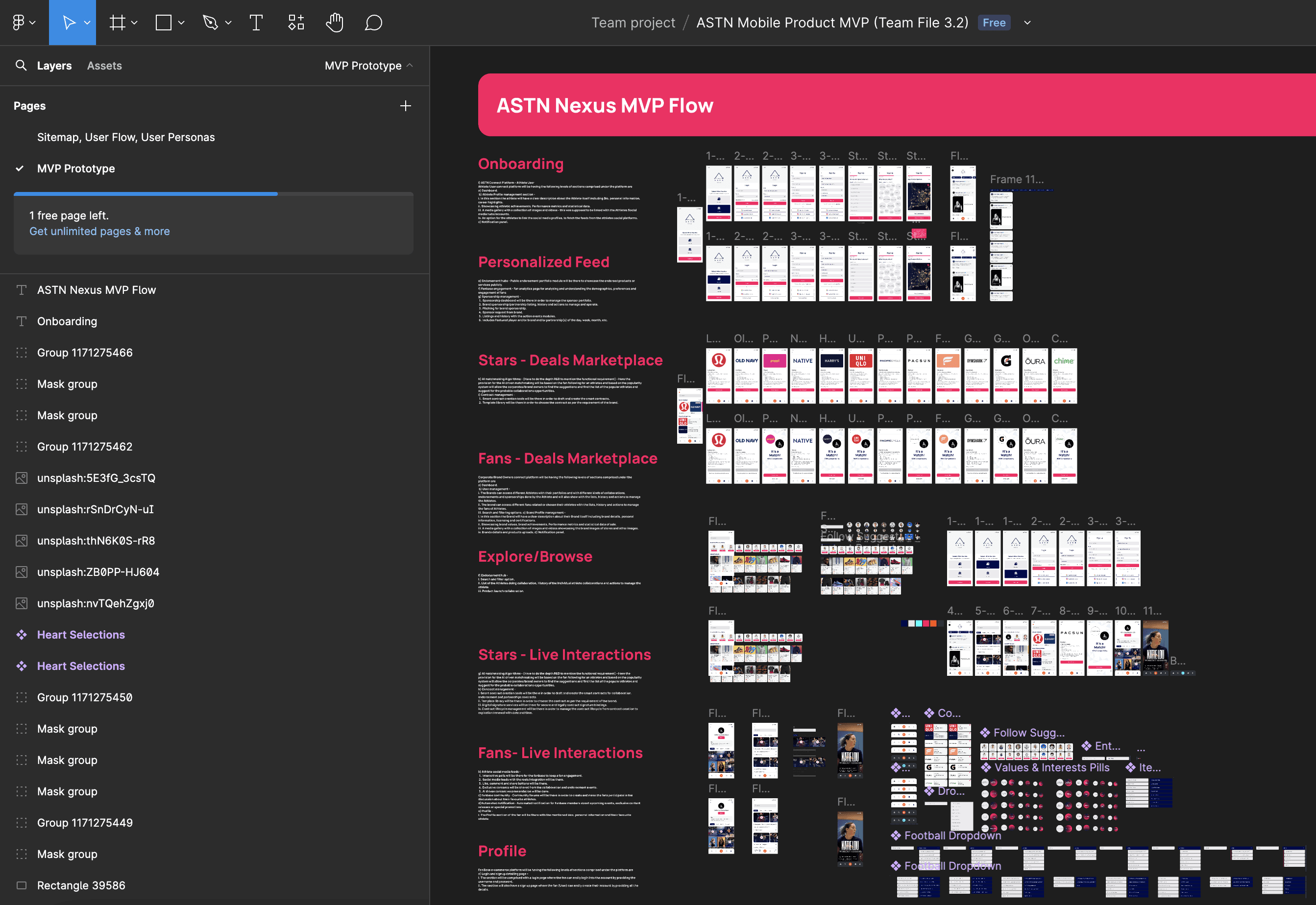Screen dimensions: 1316x905
Task: Expand Shape tools dropdown arrow
Action: point(181,23)
